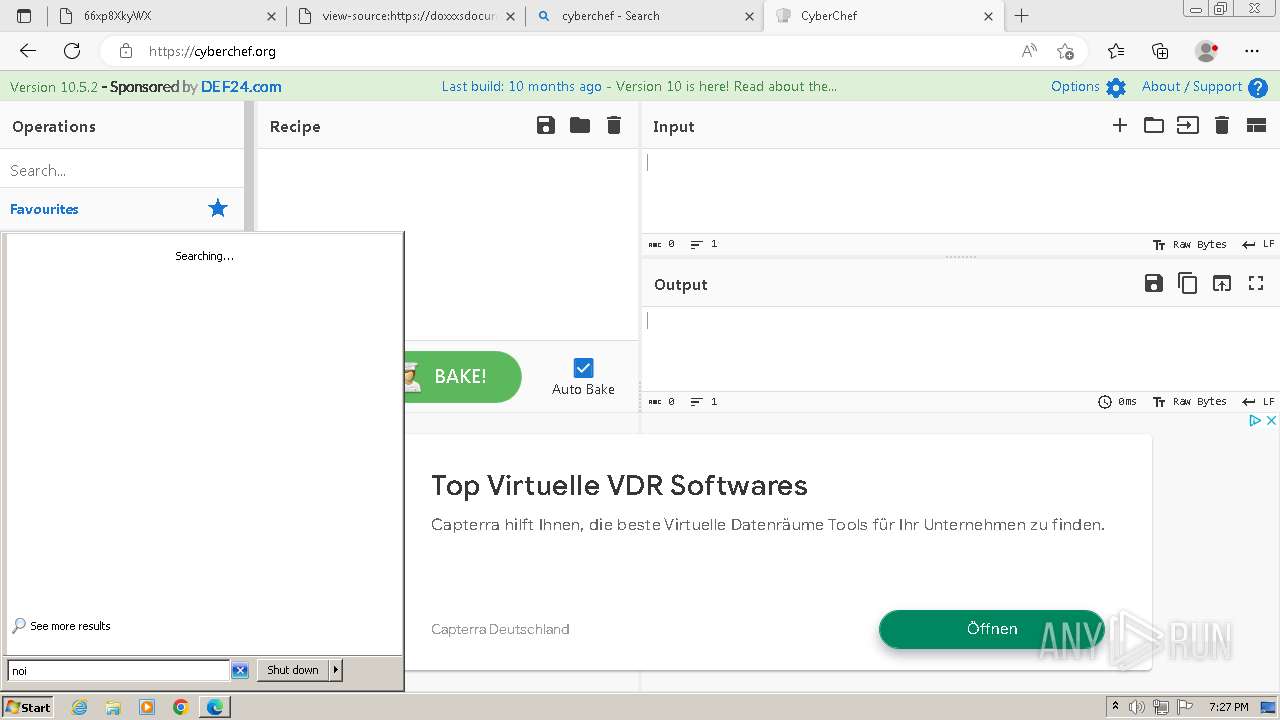
Task: Open browser profile menu
Action: [1206, 51]
